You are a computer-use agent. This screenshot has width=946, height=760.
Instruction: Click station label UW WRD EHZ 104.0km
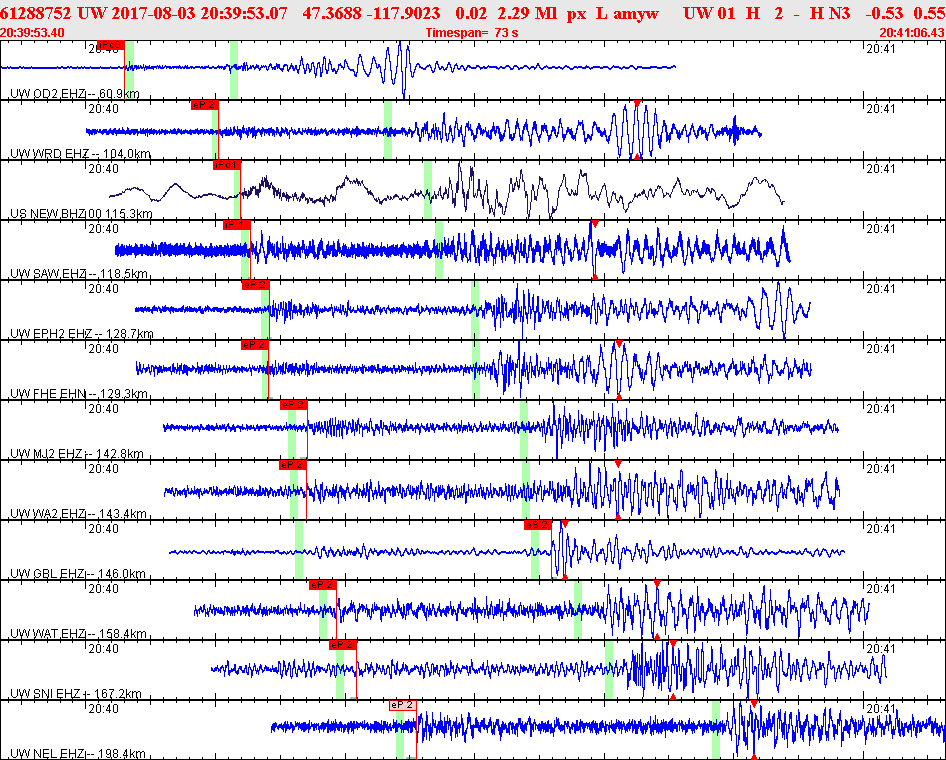80,154
